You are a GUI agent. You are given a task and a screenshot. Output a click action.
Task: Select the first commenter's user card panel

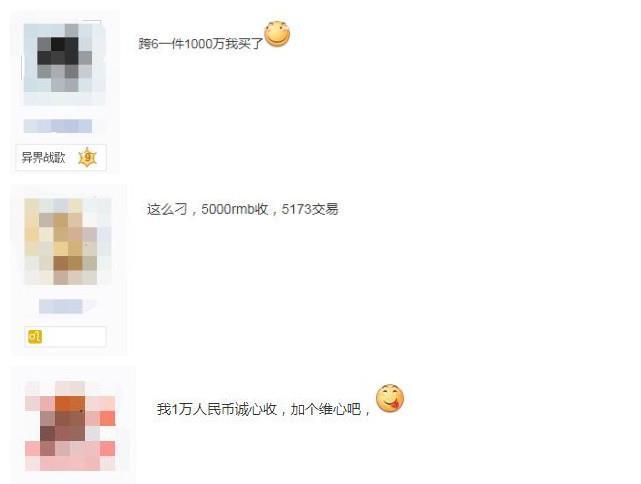pyautogui.click(x=65, y=92)
